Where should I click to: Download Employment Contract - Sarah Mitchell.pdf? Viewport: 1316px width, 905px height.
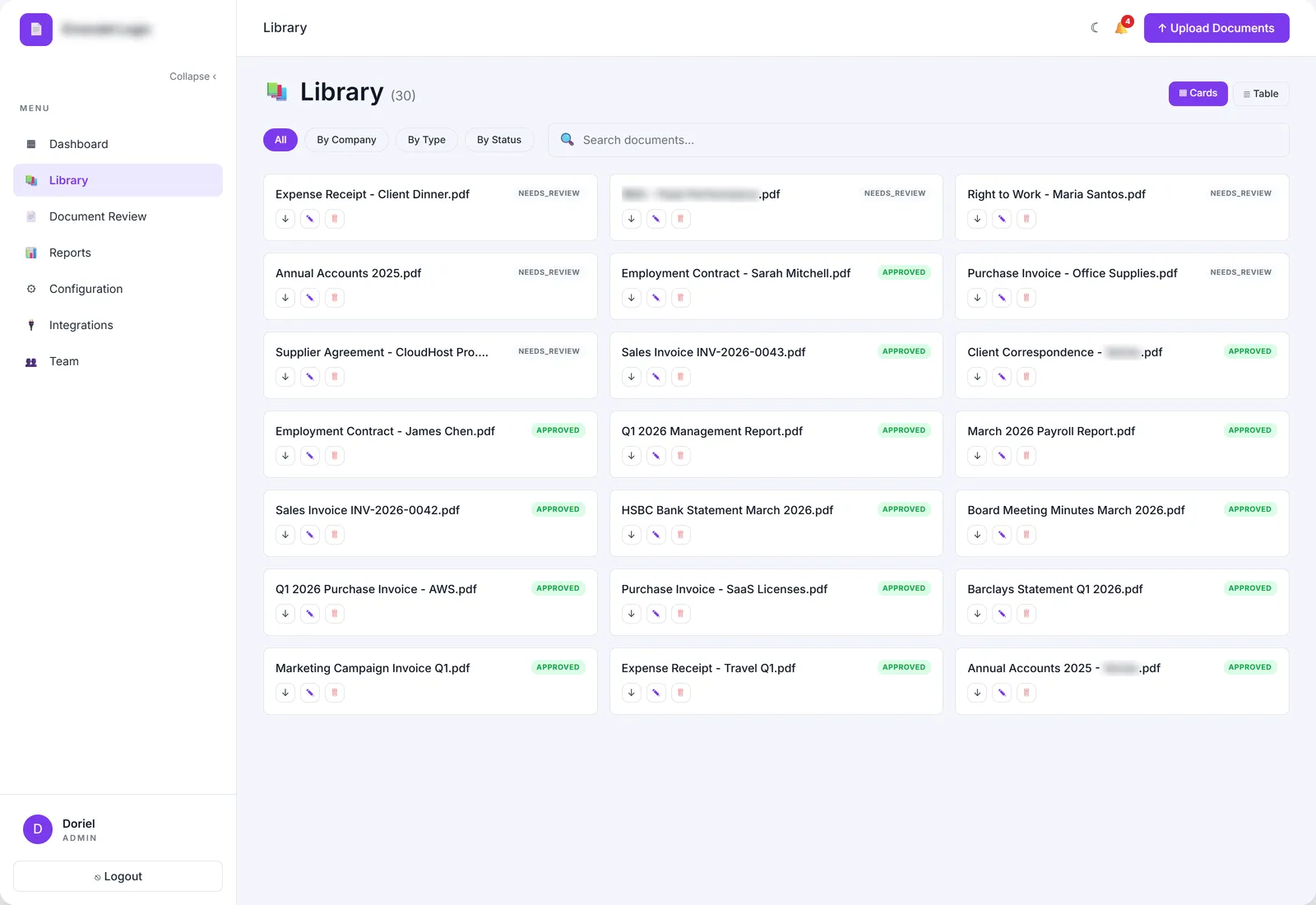click(x=632, y=298)
